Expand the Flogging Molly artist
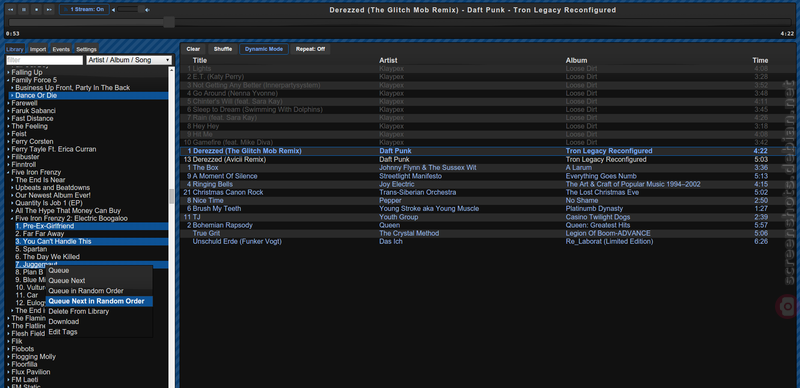The height and width of the screenshot is (388, 800). [9, 356]
